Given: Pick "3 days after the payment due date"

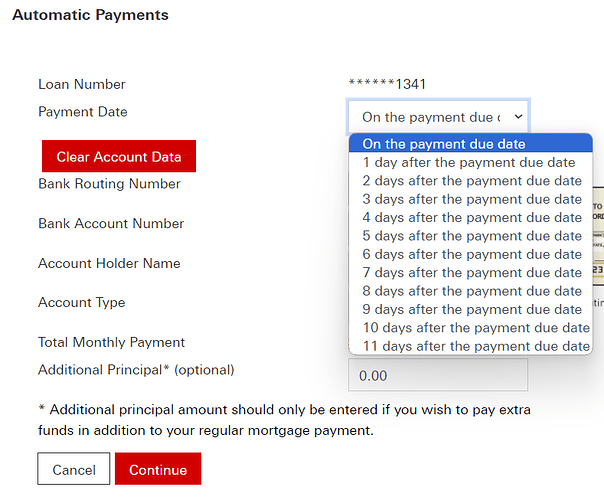Looking at the screenshot, I should pyautogui.click(x=470, y=199).
